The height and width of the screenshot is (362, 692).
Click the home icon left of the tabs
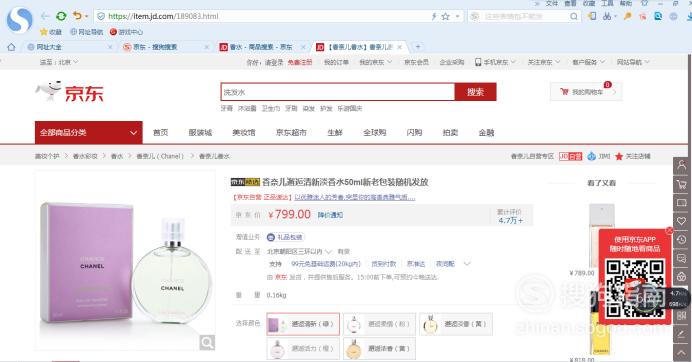pyautogui.click(x=11, y=47)
